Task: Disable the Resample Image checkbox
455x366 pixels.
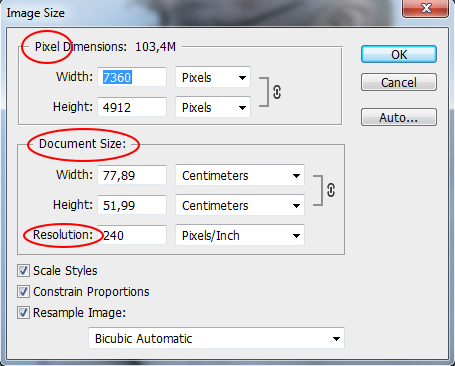Action: point(23,313)
